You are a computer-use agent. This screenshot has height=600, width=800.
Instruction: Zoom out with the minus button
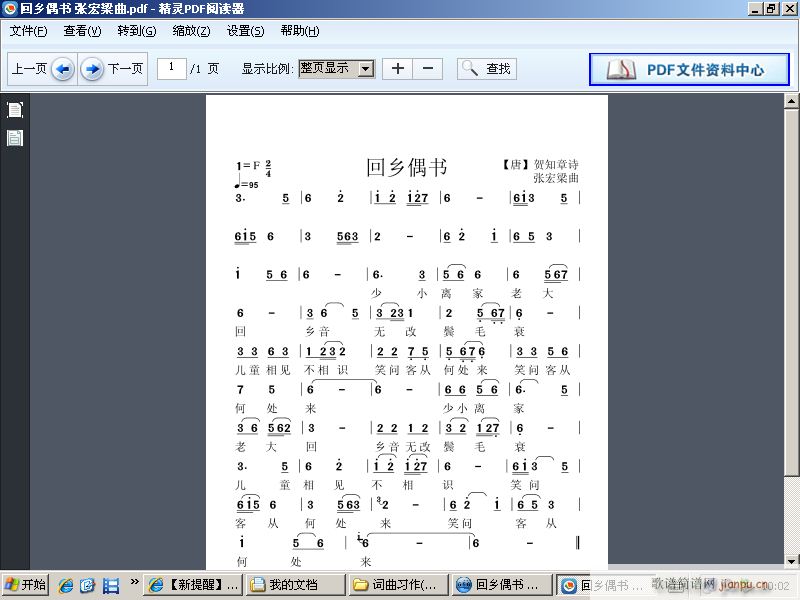(427, 69)
